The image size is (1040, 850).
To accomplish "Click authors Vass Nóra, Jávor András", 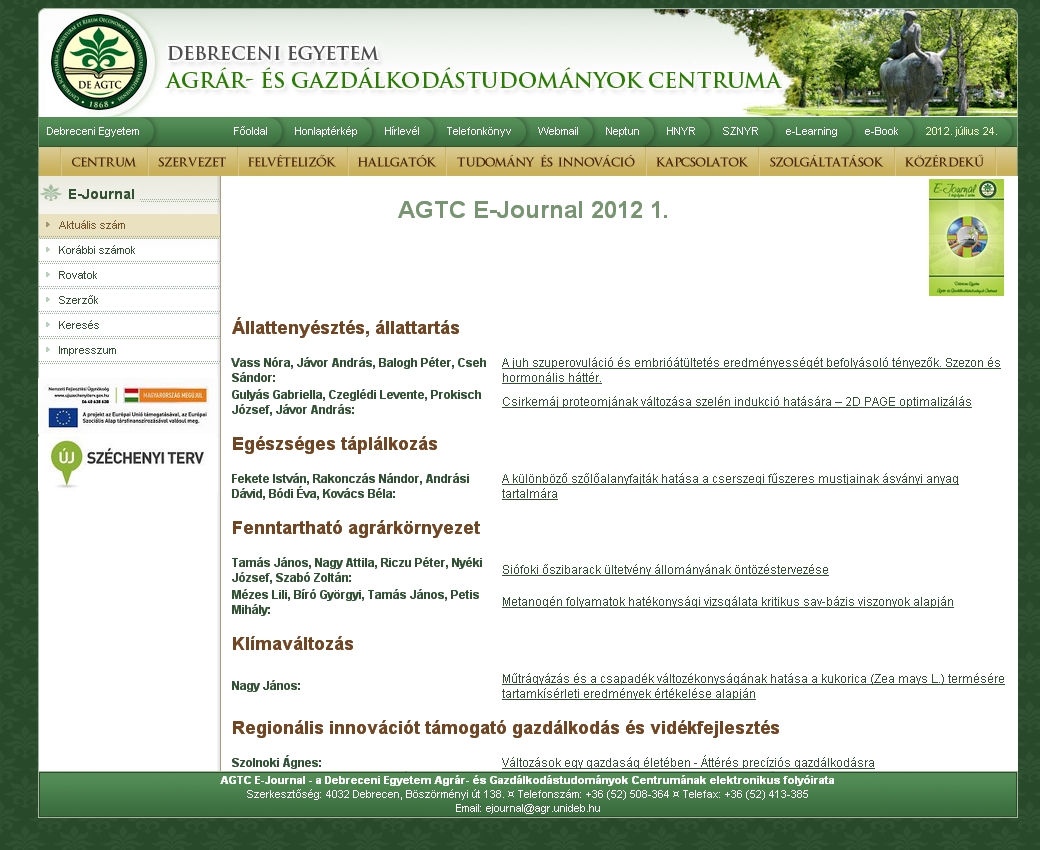I will pos(302,363).
